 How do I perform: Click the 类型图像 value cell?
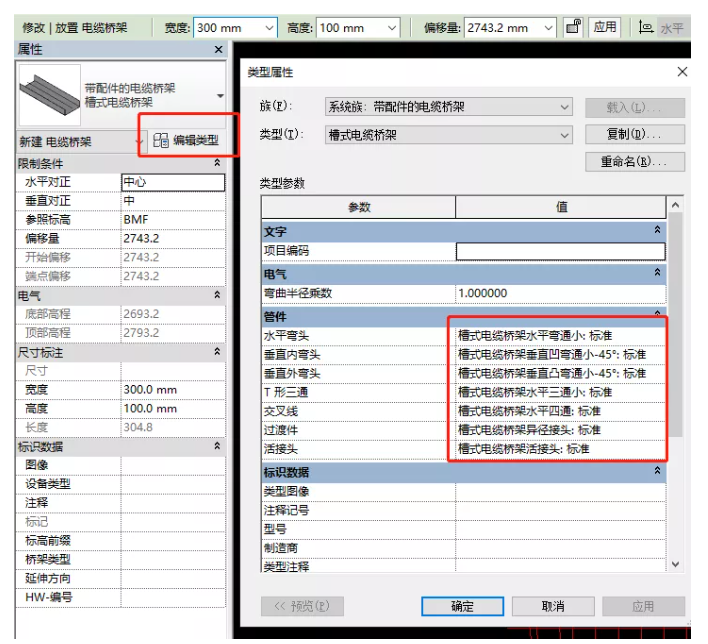[560, 491]
